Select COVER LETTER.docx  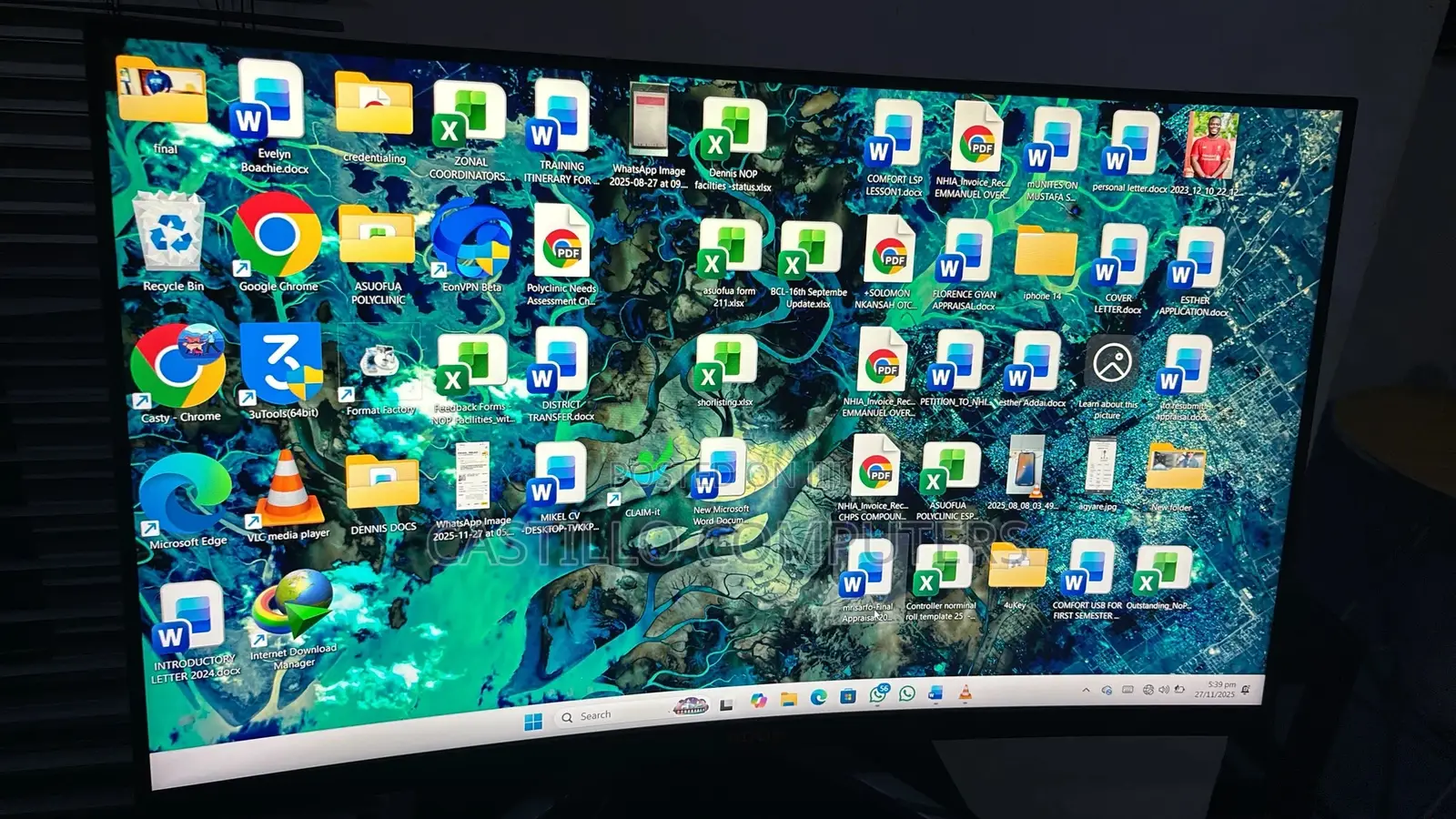coord(1119,269)
